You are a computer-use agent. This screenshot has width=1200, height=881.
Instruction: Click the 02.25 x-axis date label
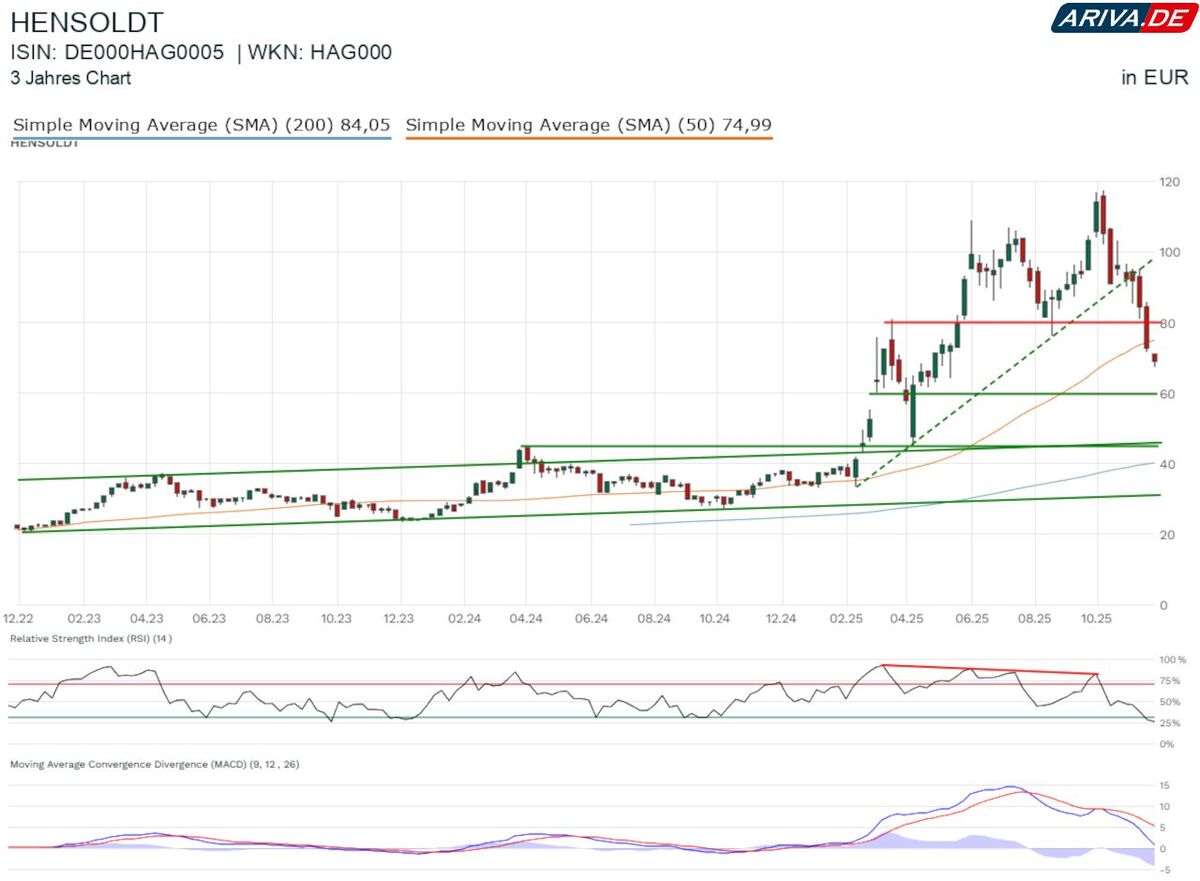[x=845, y=619]
